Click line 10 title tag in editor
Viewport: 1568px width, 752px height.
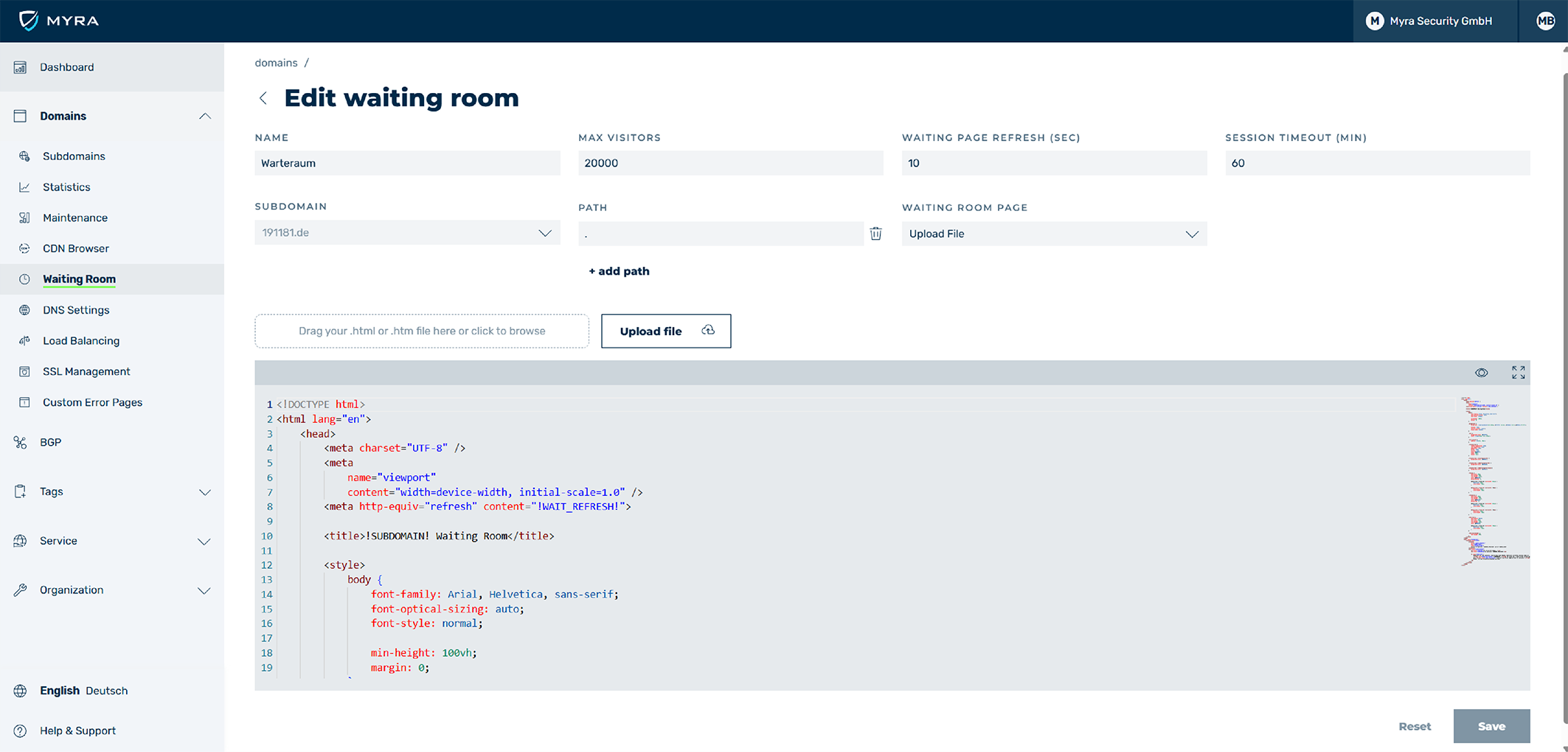pos(439,536)
